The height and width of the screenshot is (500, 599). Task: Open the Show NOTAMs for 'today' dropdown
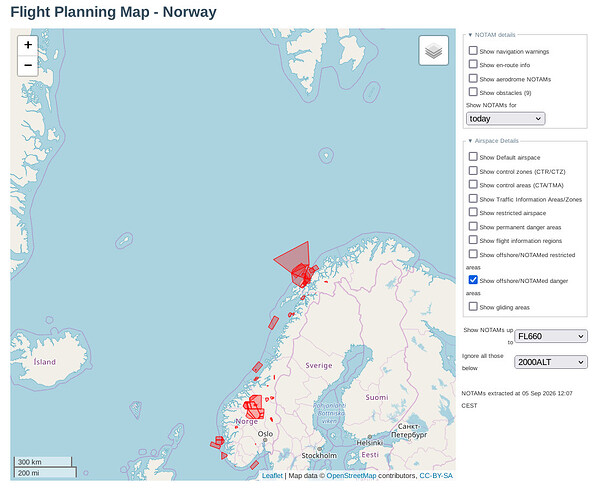[x=505, y=119]
